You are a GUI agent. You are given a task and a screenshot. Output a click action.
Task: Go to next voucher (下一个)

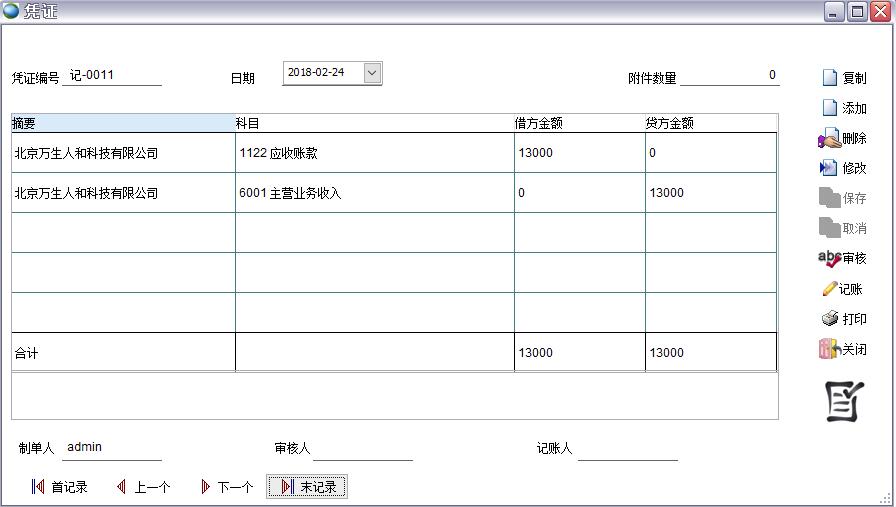(227, 487)
